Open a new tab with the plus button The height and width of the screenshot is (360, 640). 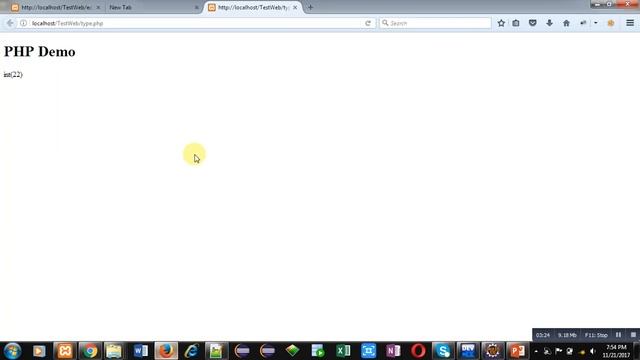[310, 7]
